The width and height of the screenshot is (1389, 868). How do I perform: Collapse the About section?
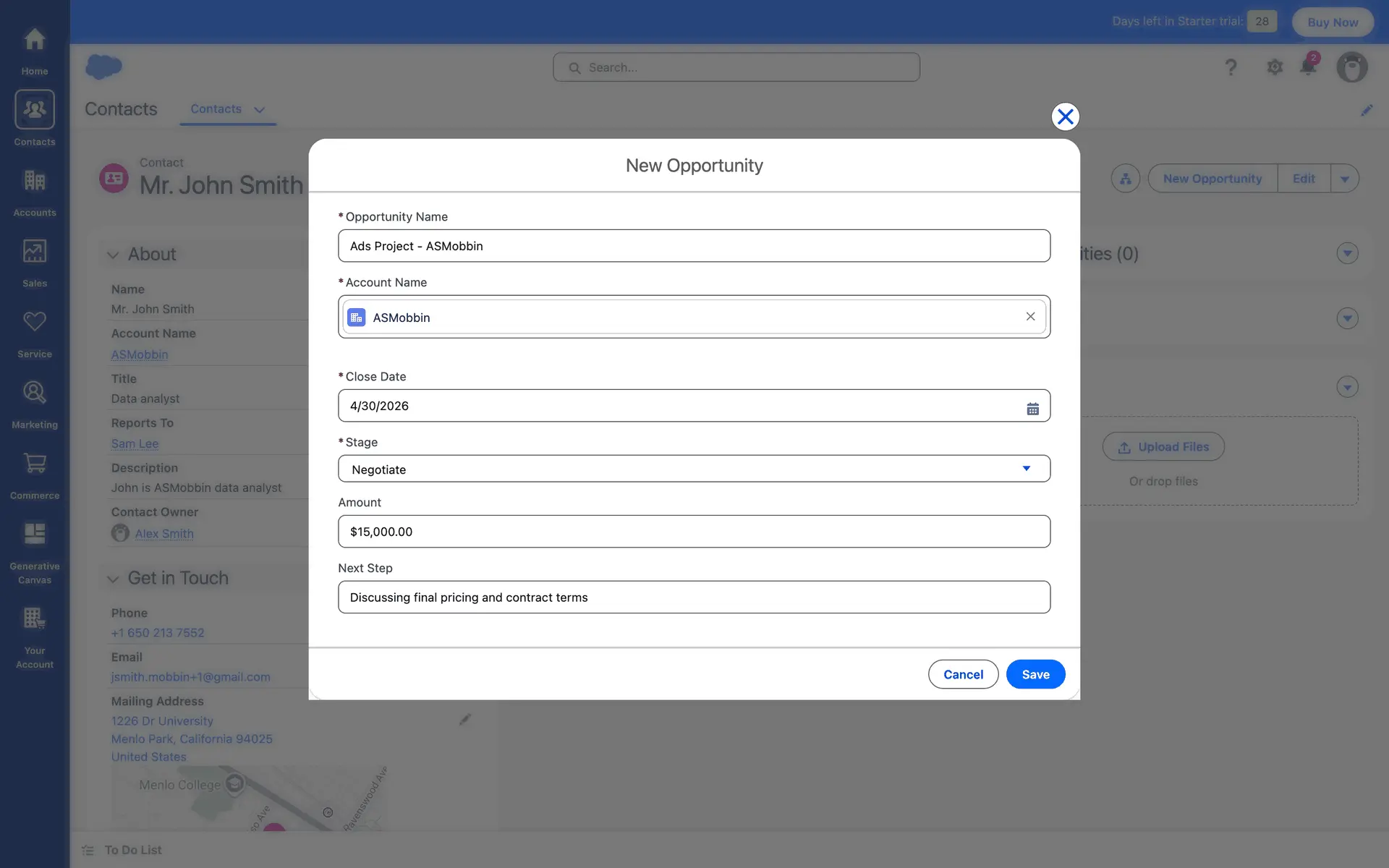(x=113, y=255)
